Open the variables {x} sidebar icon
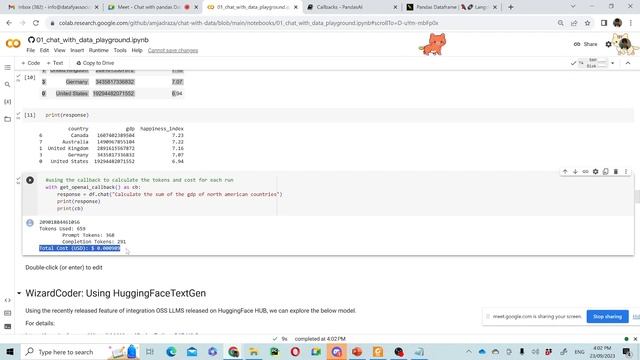The width and height of the screenshot is (640, 360). pyautogui.click(x=7, y=102)
